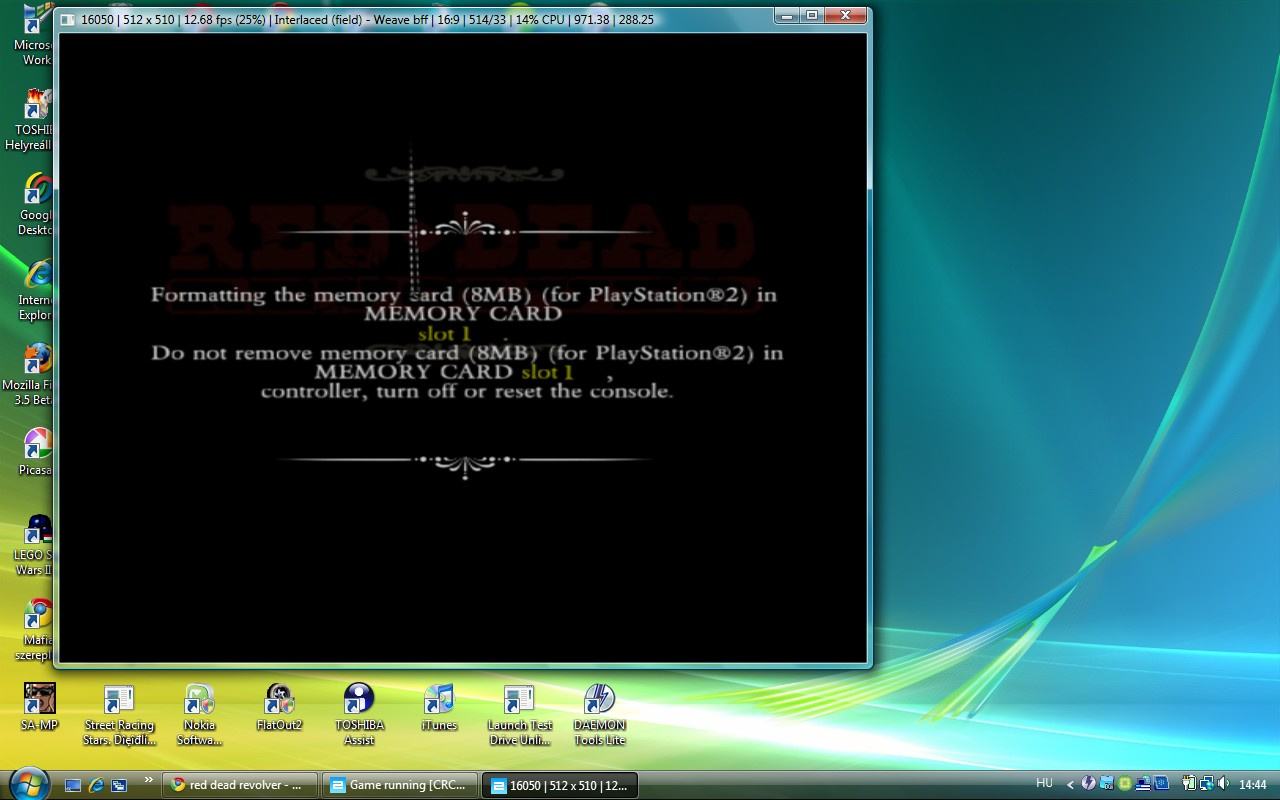Click the tray icon with monitor and globe
Viewport: 1280px width, 800px height.
tap(1143, 783)
